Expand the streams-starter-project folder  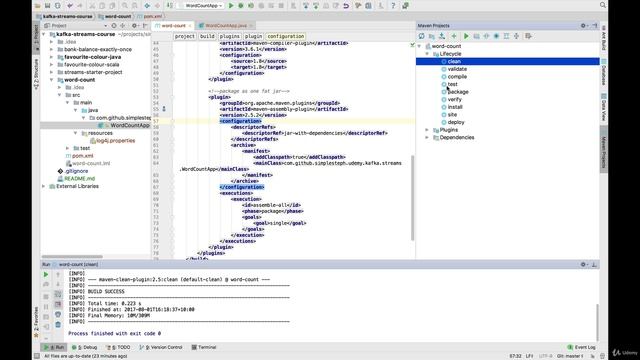pyautogui.click(x=52, y=72)
